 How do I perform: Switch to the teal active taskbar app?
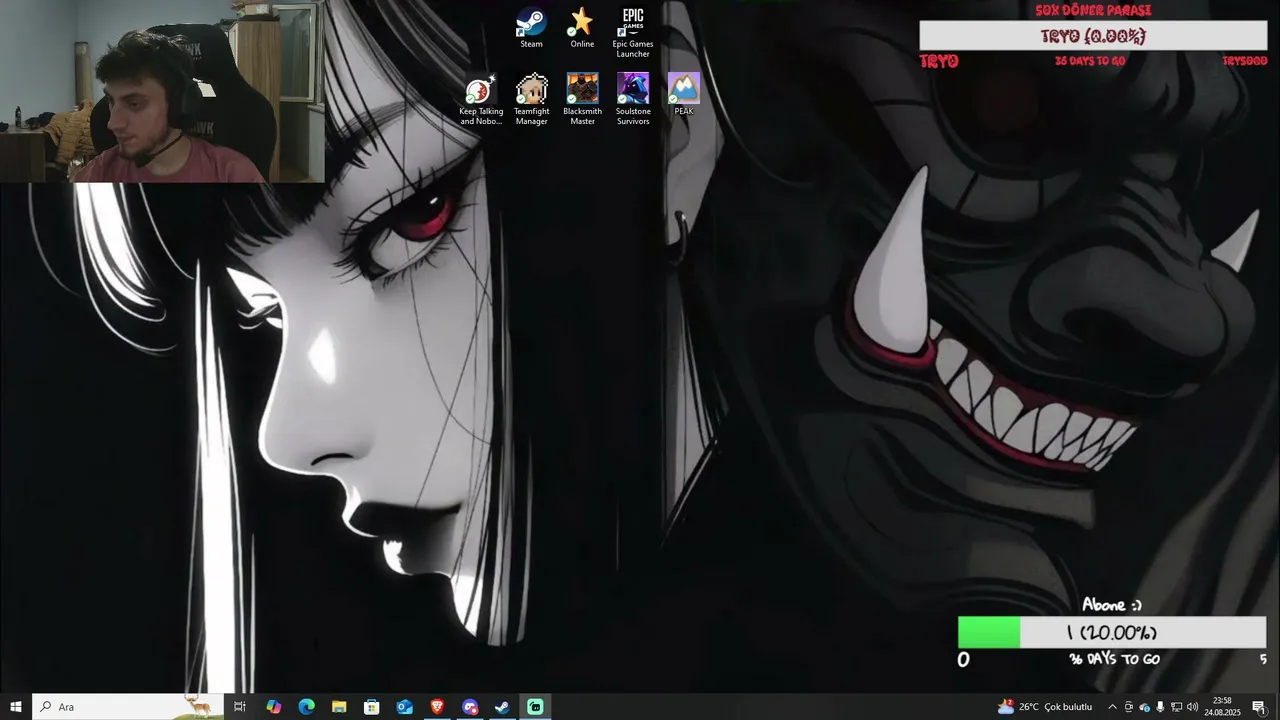(x=536, y=707)
